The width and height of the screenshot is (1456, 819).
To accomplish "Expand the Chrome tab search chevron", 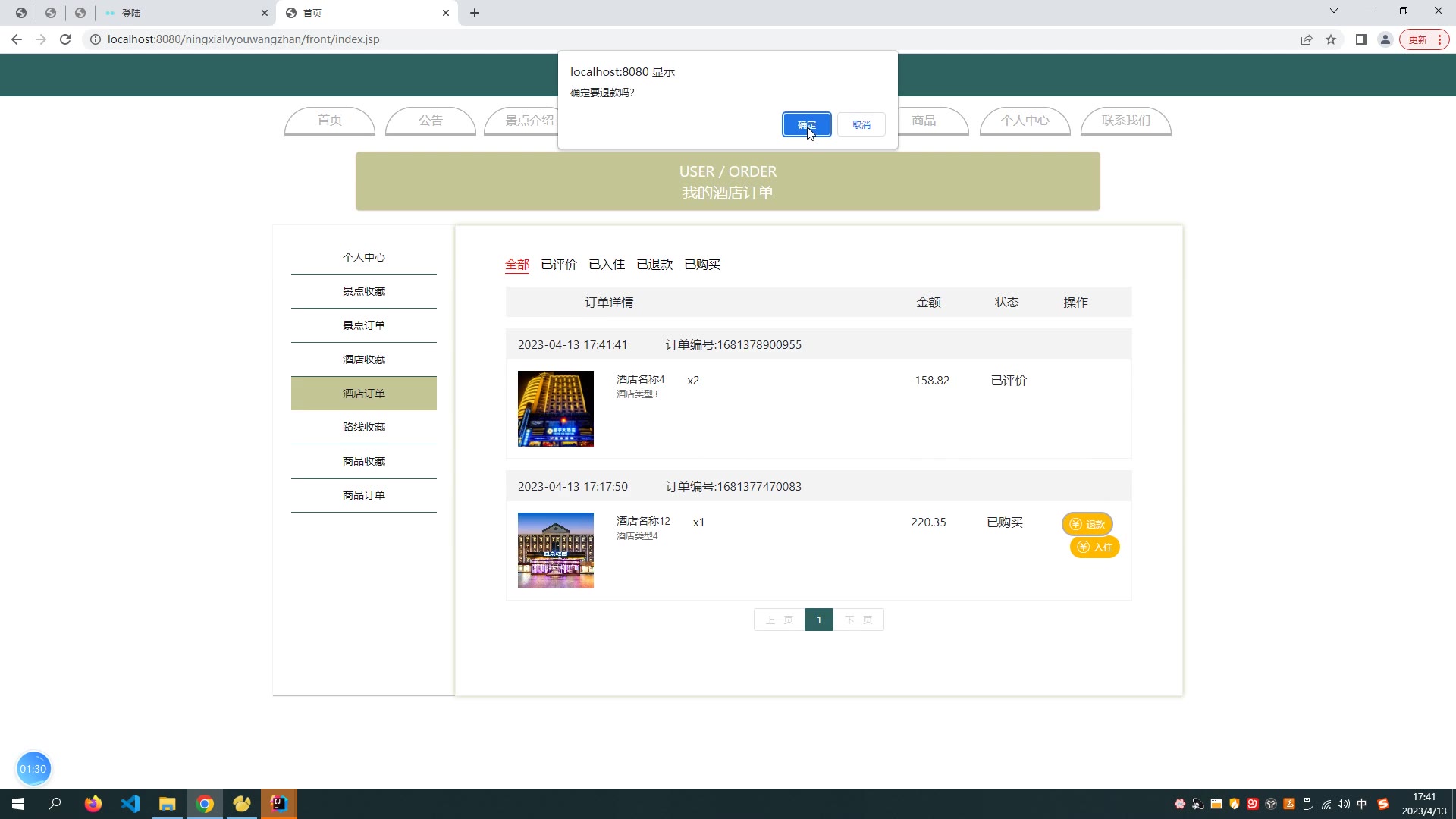I will tap(1334, 11).
